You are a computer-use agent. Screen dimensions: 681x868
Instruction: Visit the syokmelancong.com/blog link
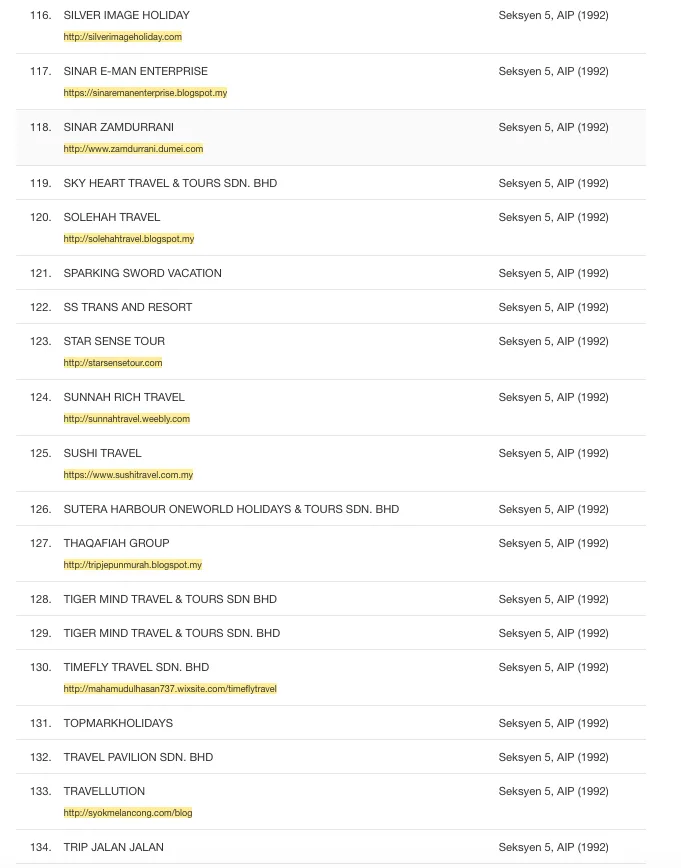pyautogui.click(x=127, y=813)
